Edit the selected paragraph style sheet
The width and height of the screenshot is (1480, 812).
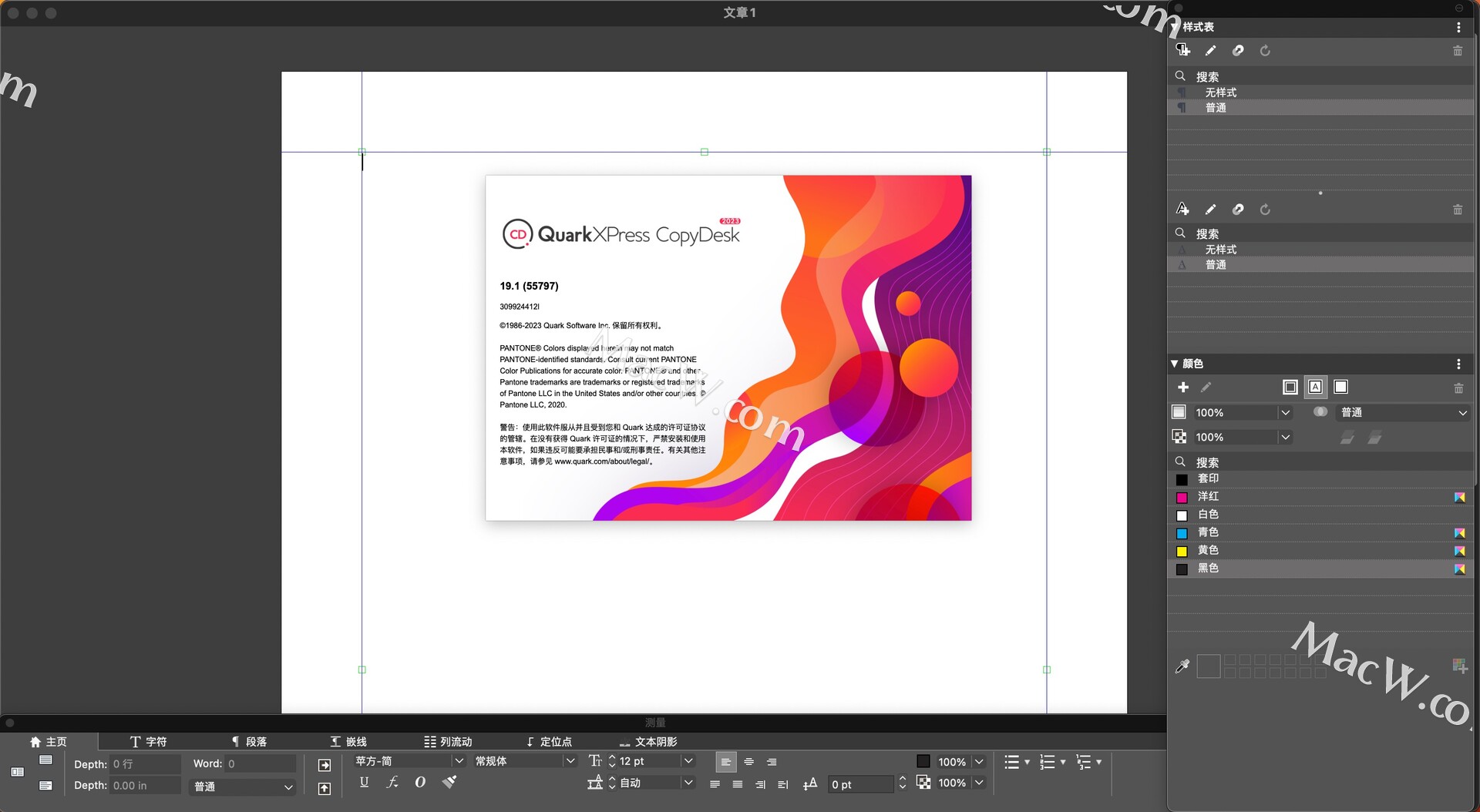pos(1211,51)
